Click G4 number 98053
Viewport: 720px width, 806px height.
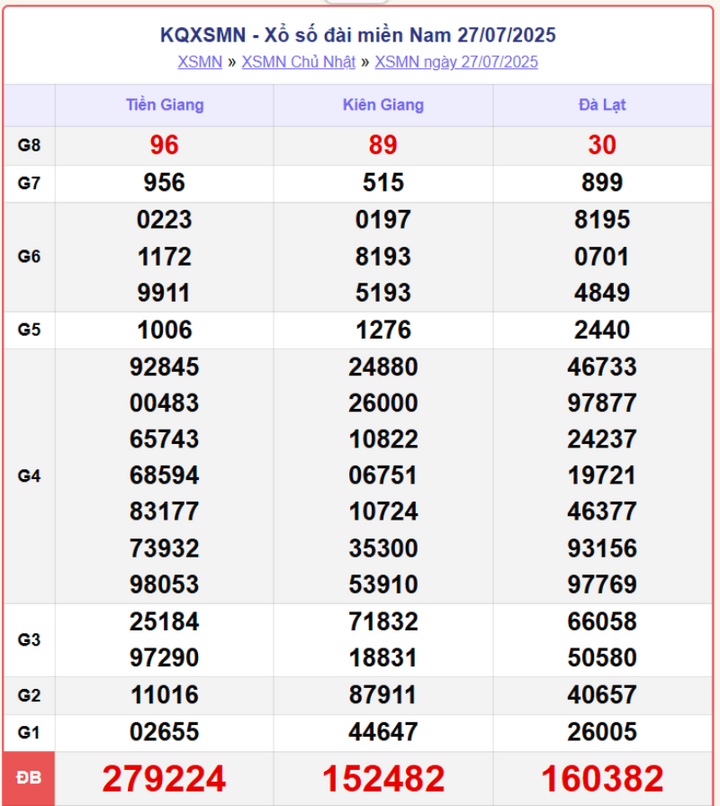[164, 584]
